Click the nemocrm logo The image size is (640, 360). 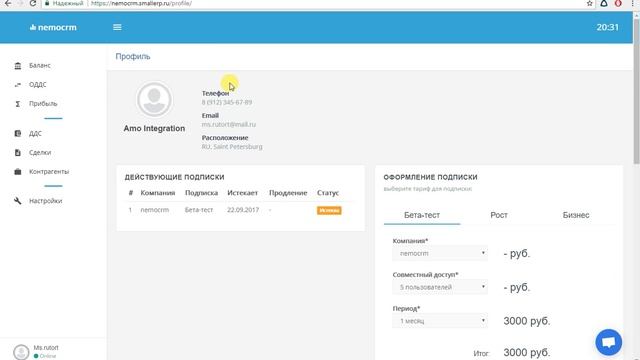(53, 27)
